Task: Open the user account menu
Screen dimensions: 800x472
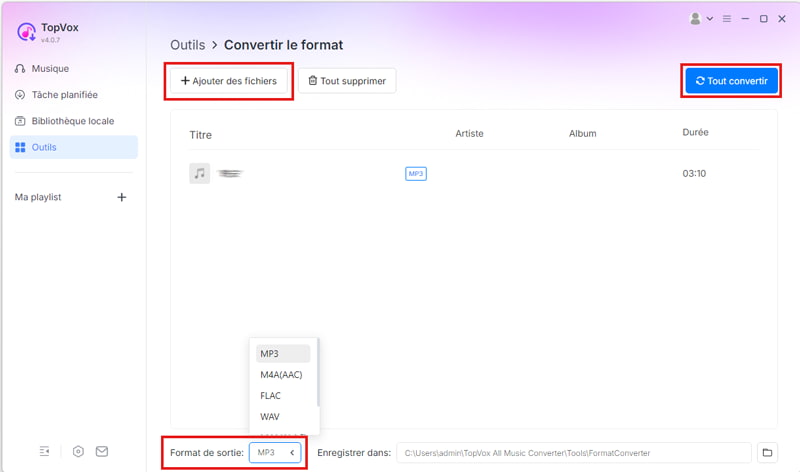Action: pos(701,19)
